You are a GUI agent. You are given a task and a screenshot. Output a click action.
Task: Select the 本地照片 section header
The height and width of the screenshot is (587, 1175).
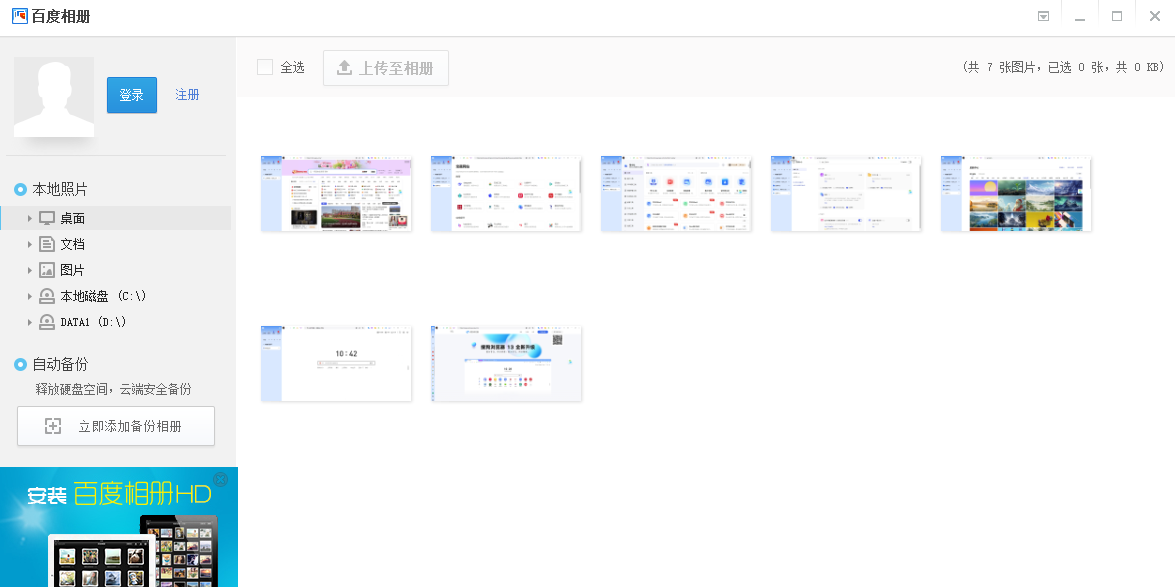coord(51,190)
